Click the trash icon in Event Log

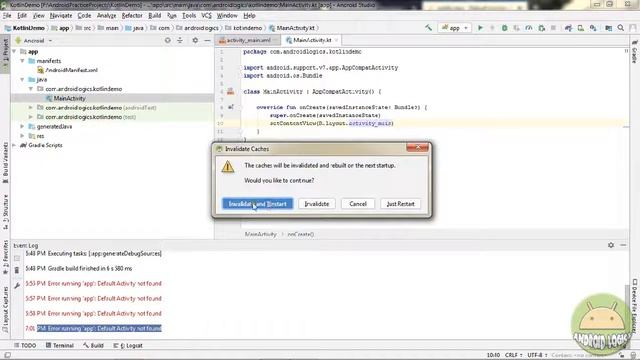(17, 270)
